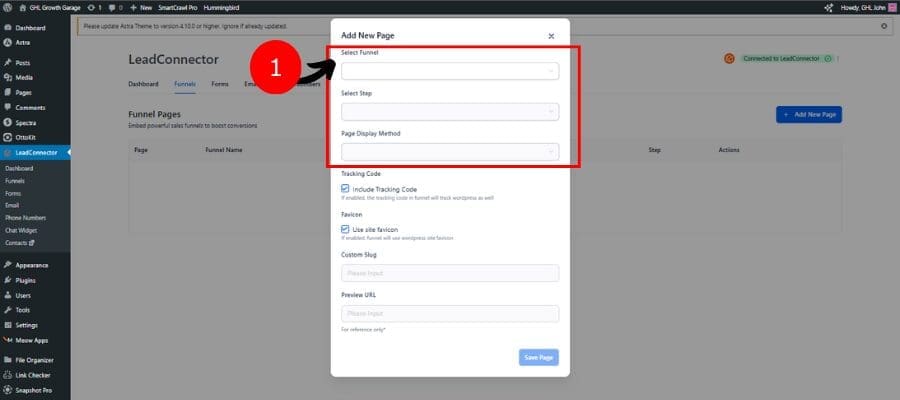Click the Page column header
Screen dimensions: 900x400
coord(141,150)
